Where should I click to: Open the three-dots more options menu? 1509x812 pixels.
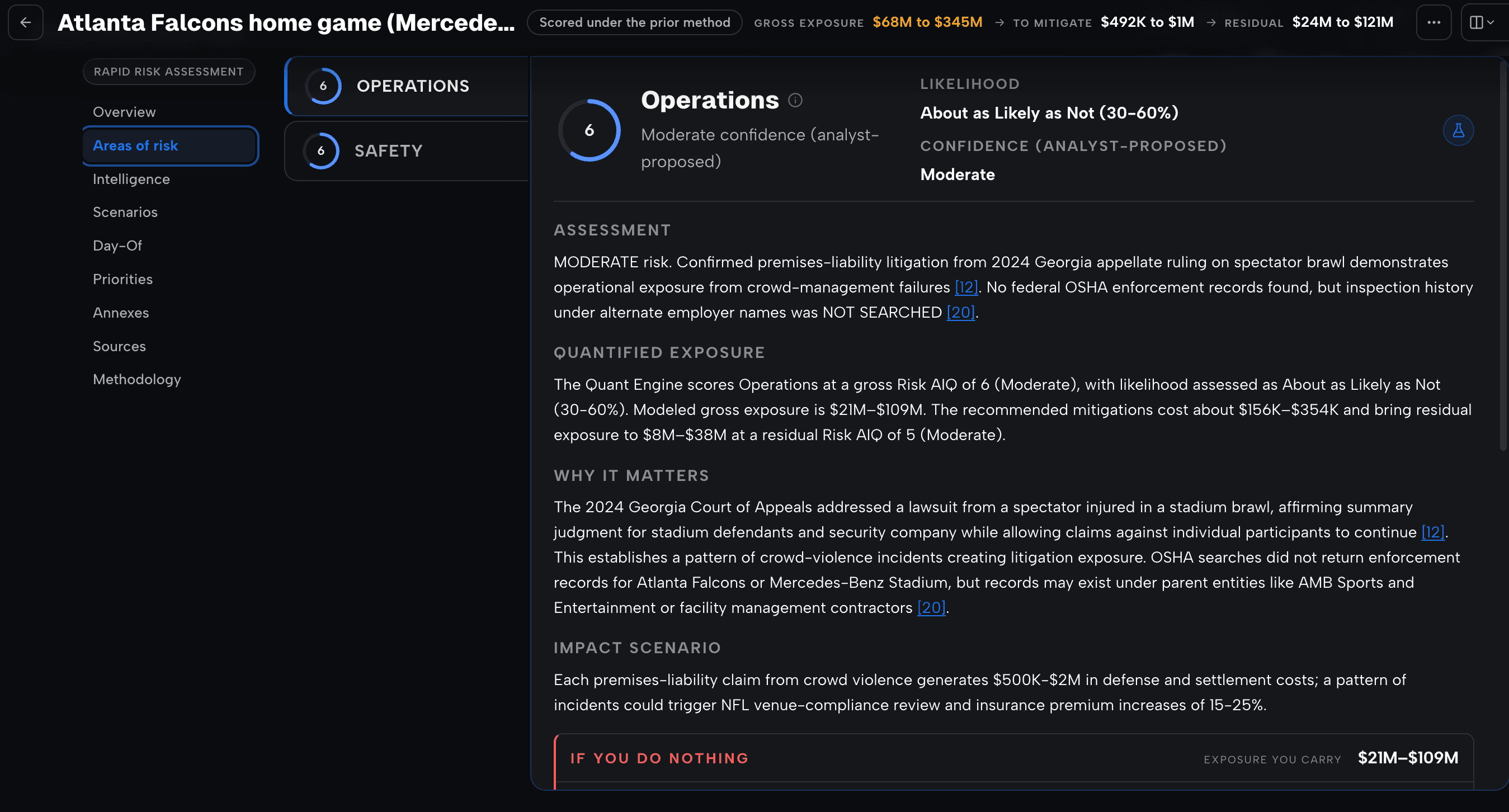pos(1433,22)
